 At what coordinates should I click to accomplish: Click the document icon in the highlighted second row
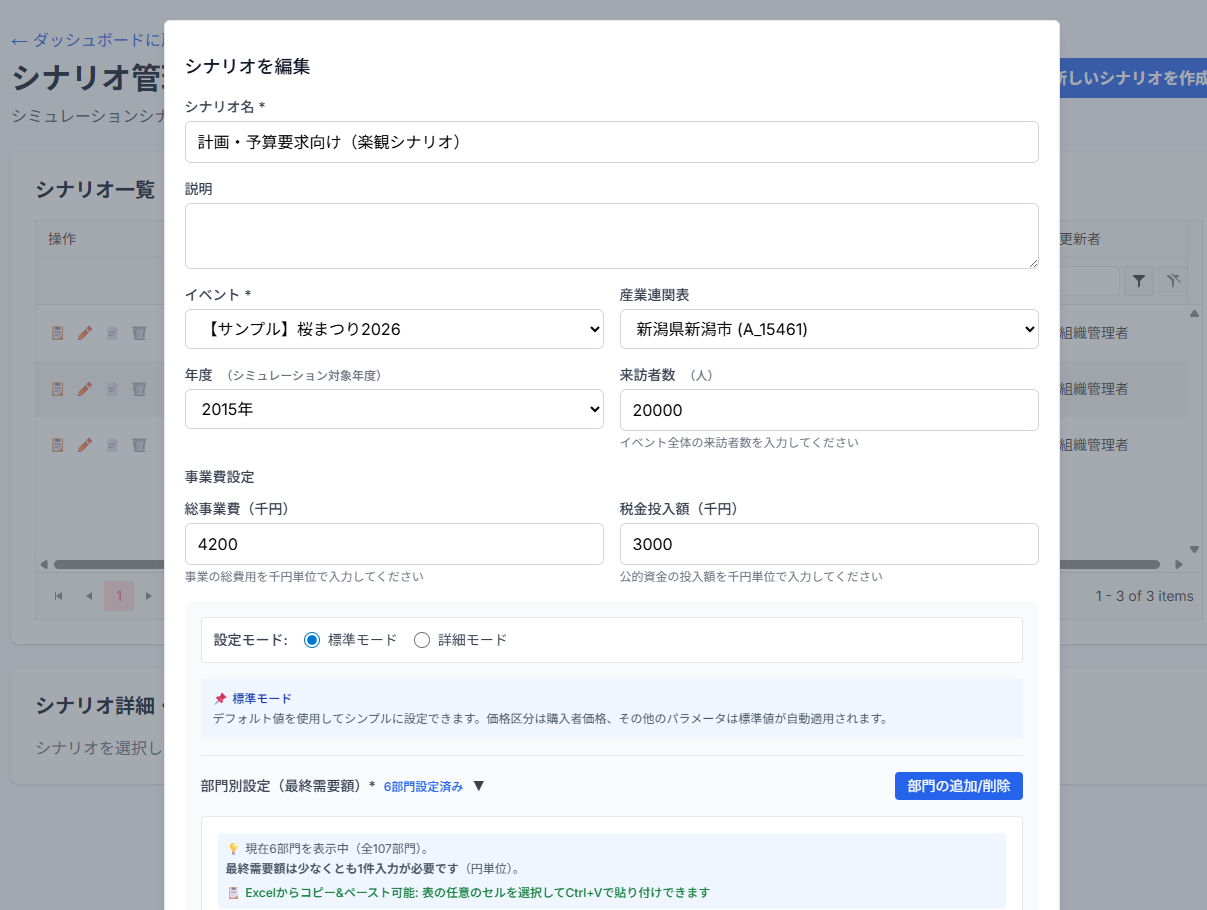click(112, 388)
